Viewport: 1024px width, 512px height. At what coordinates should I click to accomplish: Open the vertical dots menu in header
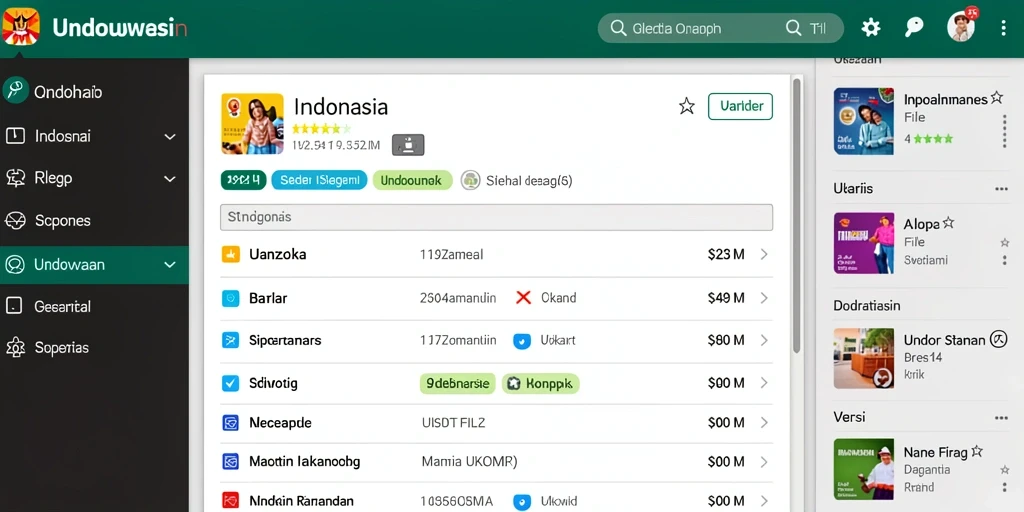tap(1004, 27)
